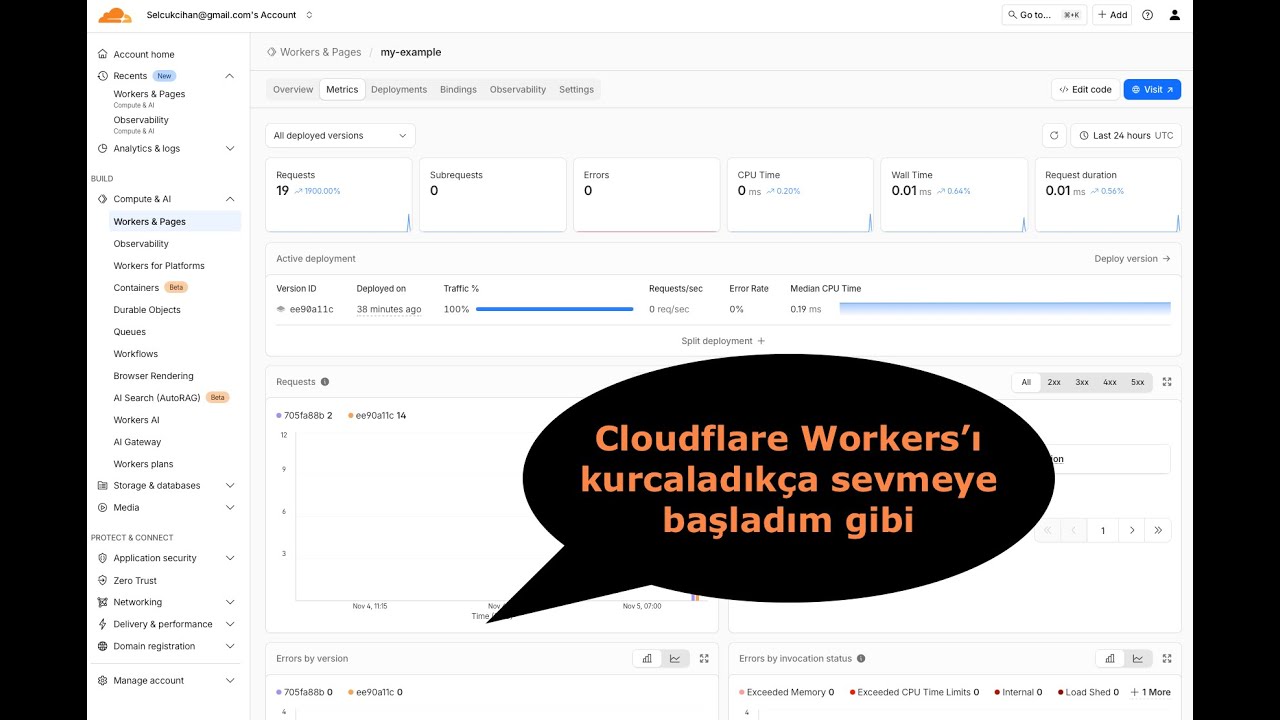
Task: Click the purple 705fa88b legend swatch in Requests
Action: [x=279, y=415]
